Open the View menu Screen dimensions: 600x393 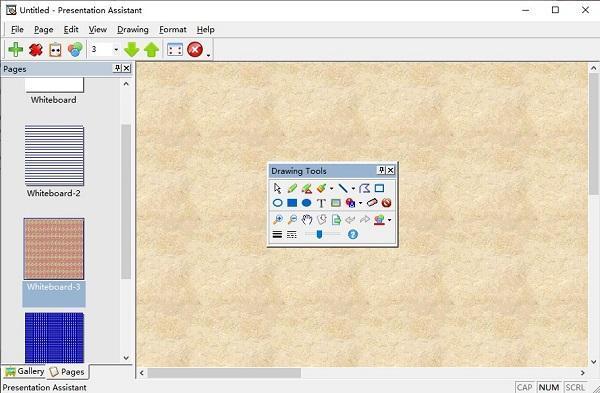98,29
